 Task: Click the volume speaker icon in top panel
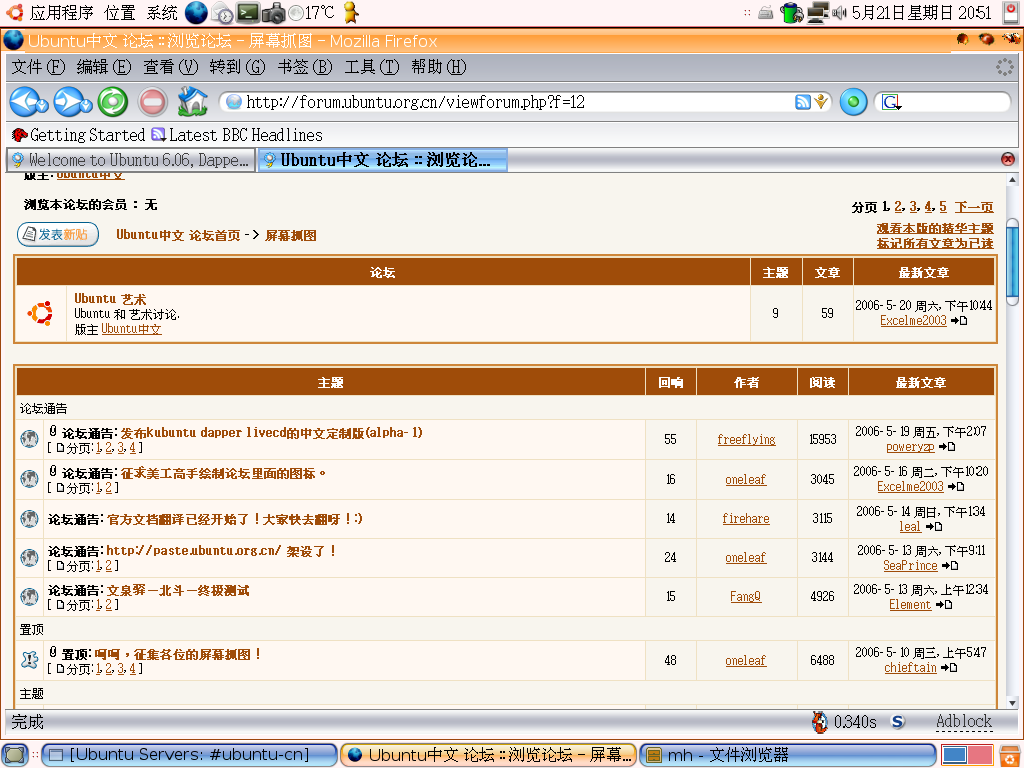tap(839, 12)
